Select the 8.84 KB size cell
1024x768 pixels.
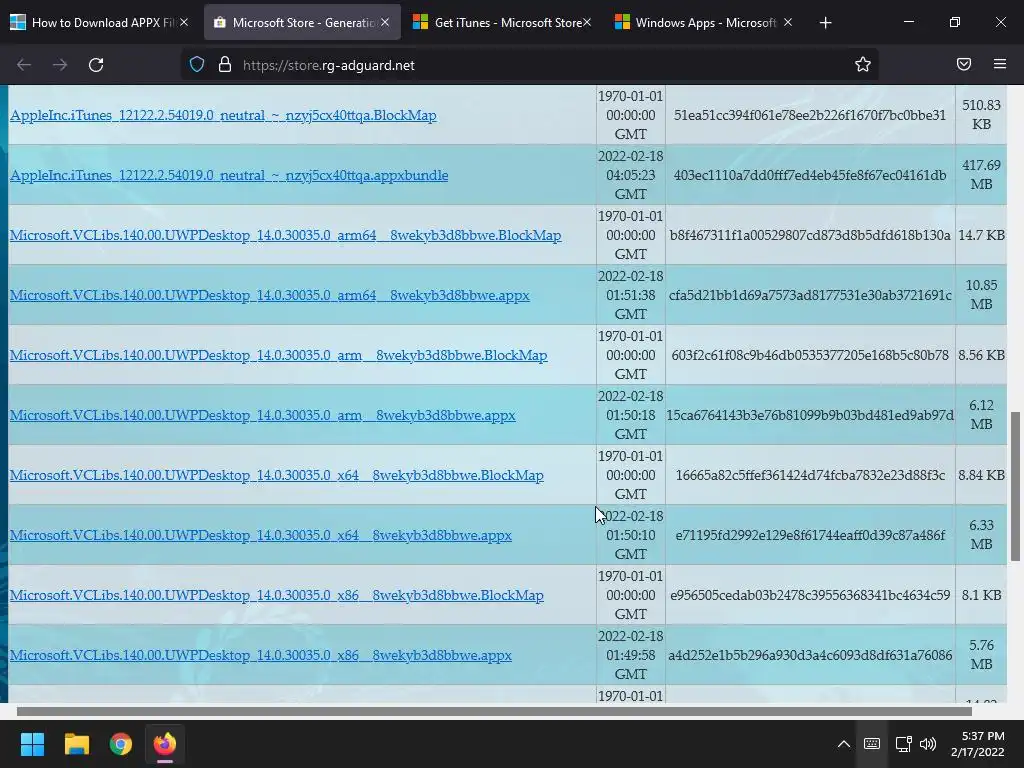[981, 475]
